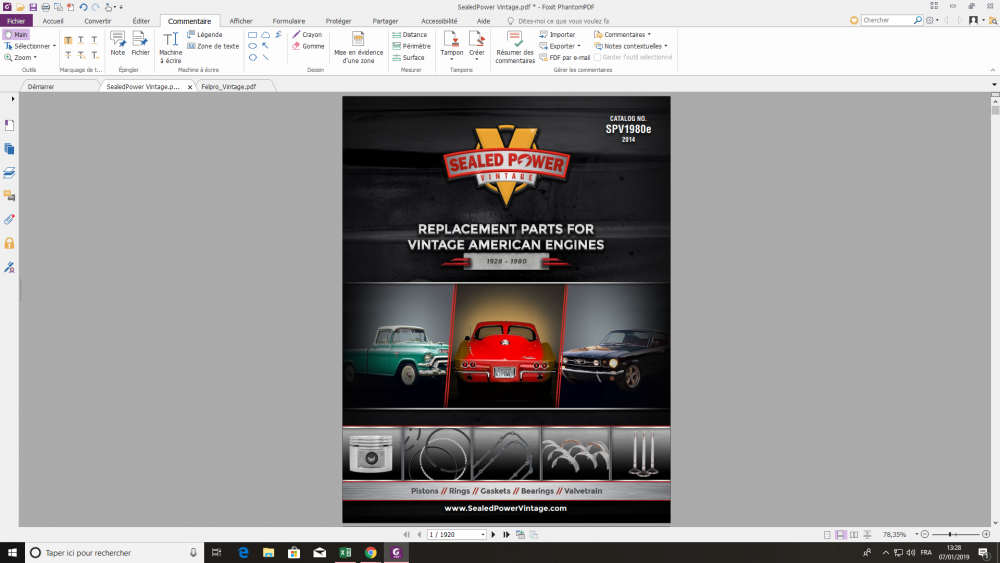1000x563 pixels.
Task: Collapse the ribbon with the chevron
Action: [x=992, y=69]
